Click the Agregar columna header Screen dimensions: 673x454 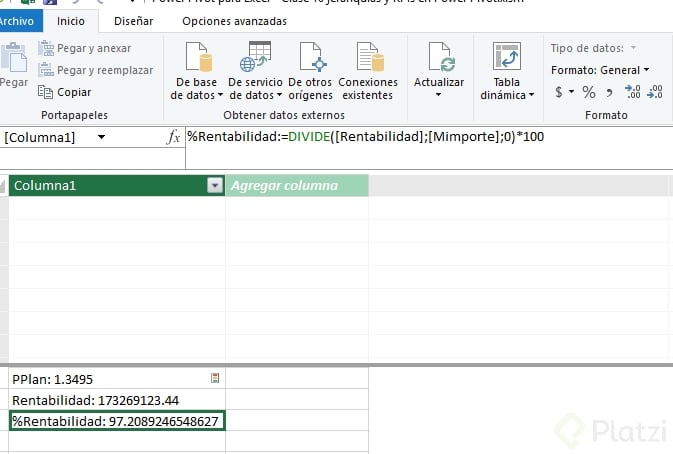297,185
